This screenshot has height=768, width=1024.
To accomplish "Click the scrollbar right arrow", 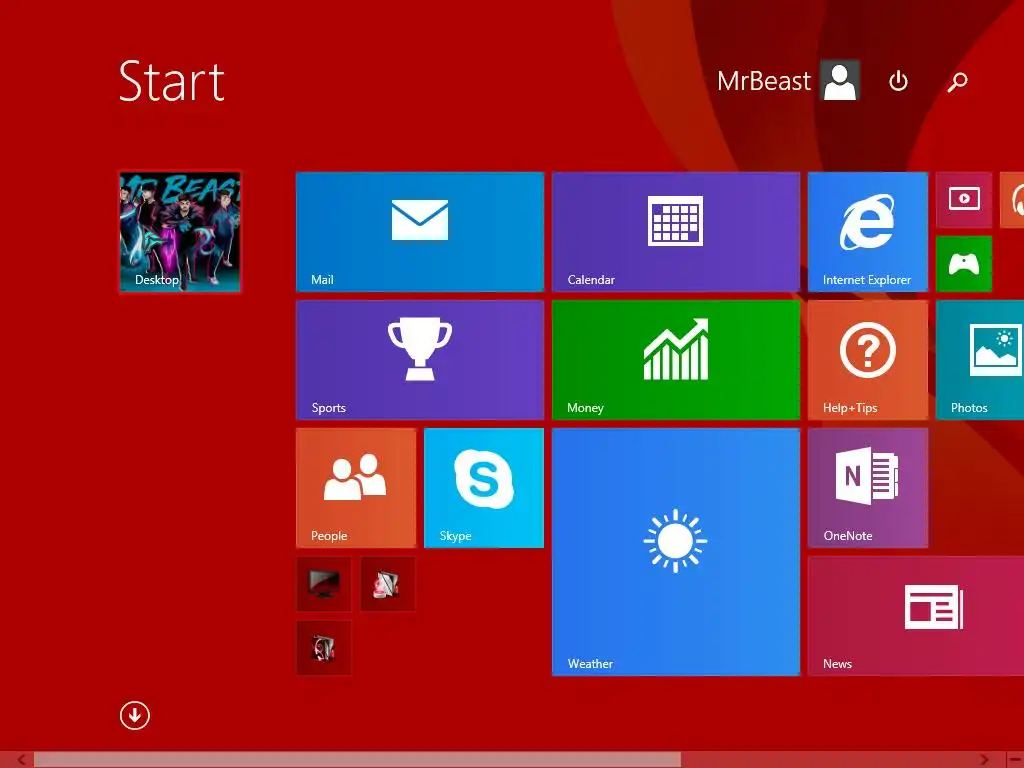I will click(984, 760).
